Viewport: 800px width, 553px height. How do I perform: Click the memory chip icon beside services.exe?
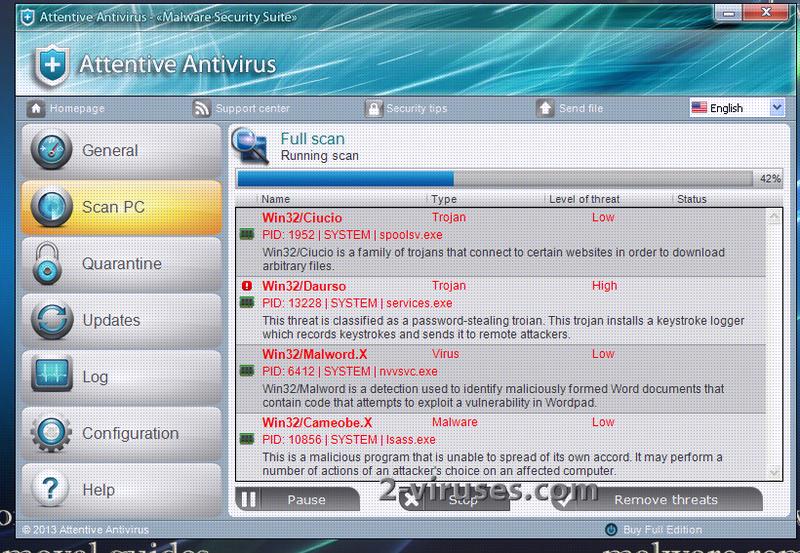247,303
